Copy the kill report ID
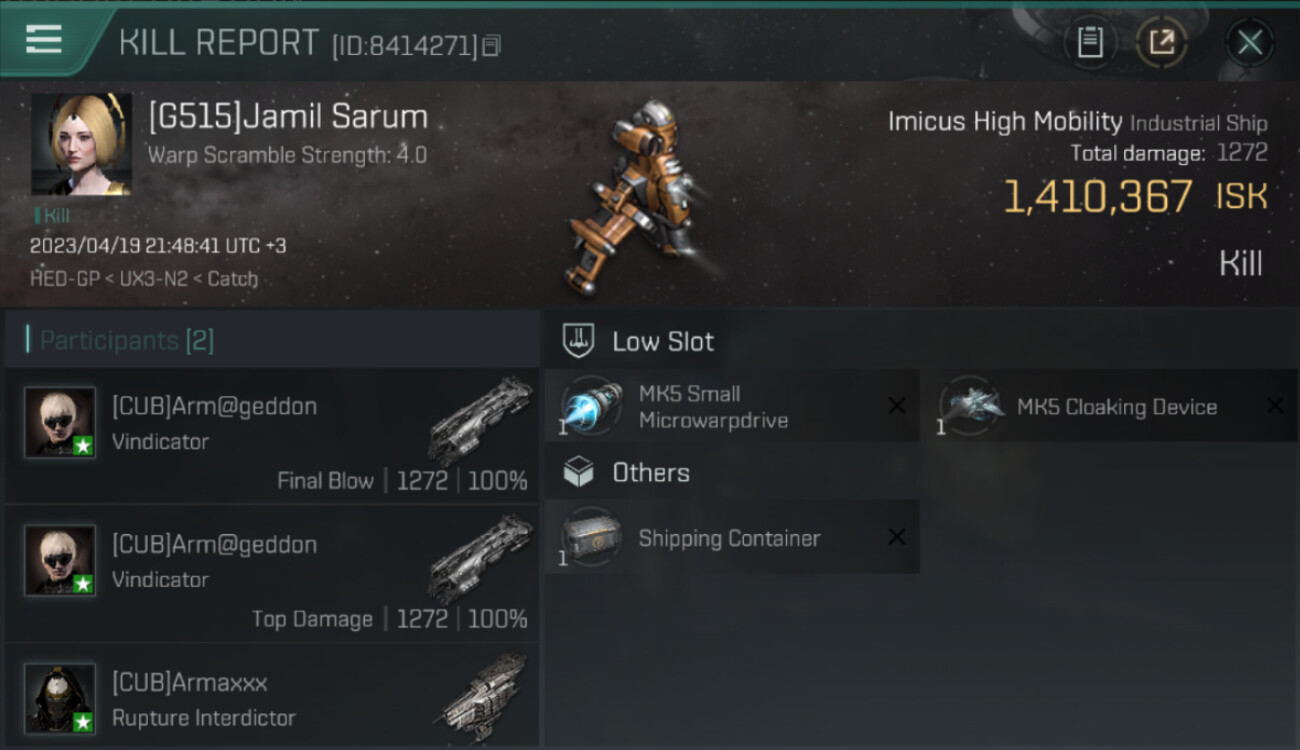The height and width of the screenshot is (750, 1300). click(x=491, y=46)
